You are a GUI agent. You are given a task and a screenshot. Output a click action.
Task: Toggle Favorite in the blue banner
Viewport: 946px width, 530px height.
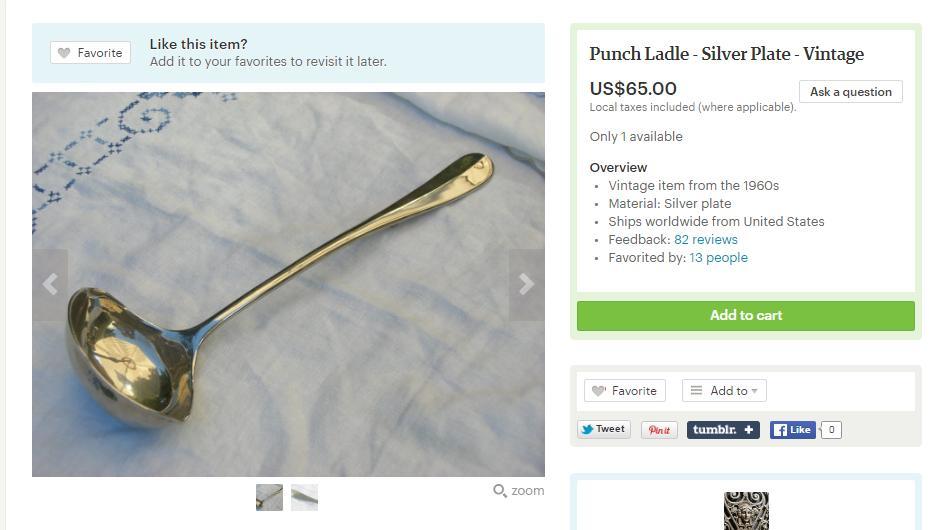tap(90, 53)
